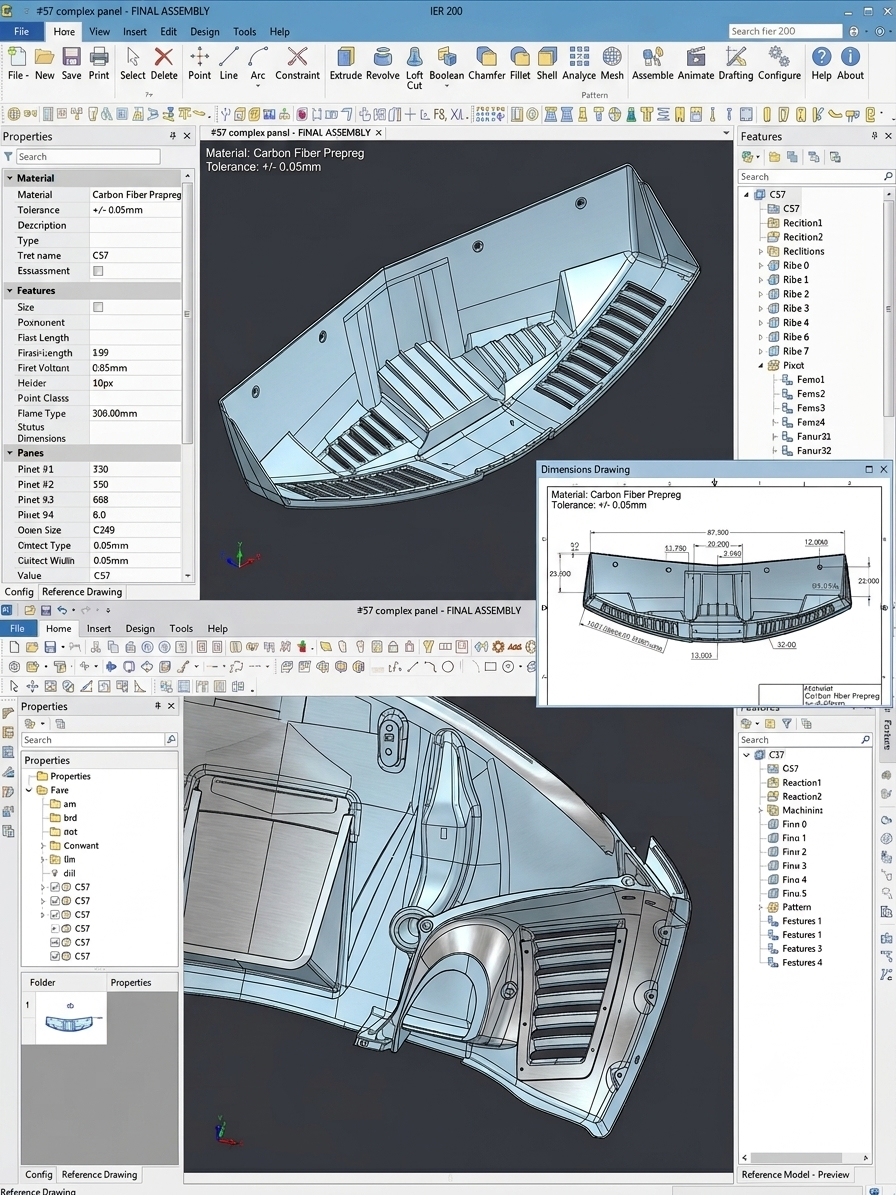
Task: Click the Mesh tool icon
Action: tap(612, 57)
